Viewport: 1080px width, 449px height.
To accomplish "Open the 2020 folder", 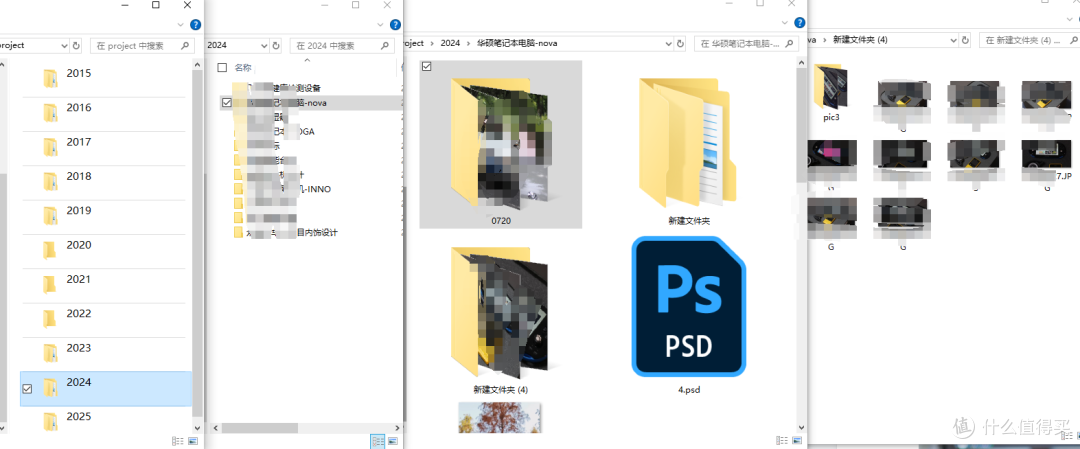I will point(103,251).
